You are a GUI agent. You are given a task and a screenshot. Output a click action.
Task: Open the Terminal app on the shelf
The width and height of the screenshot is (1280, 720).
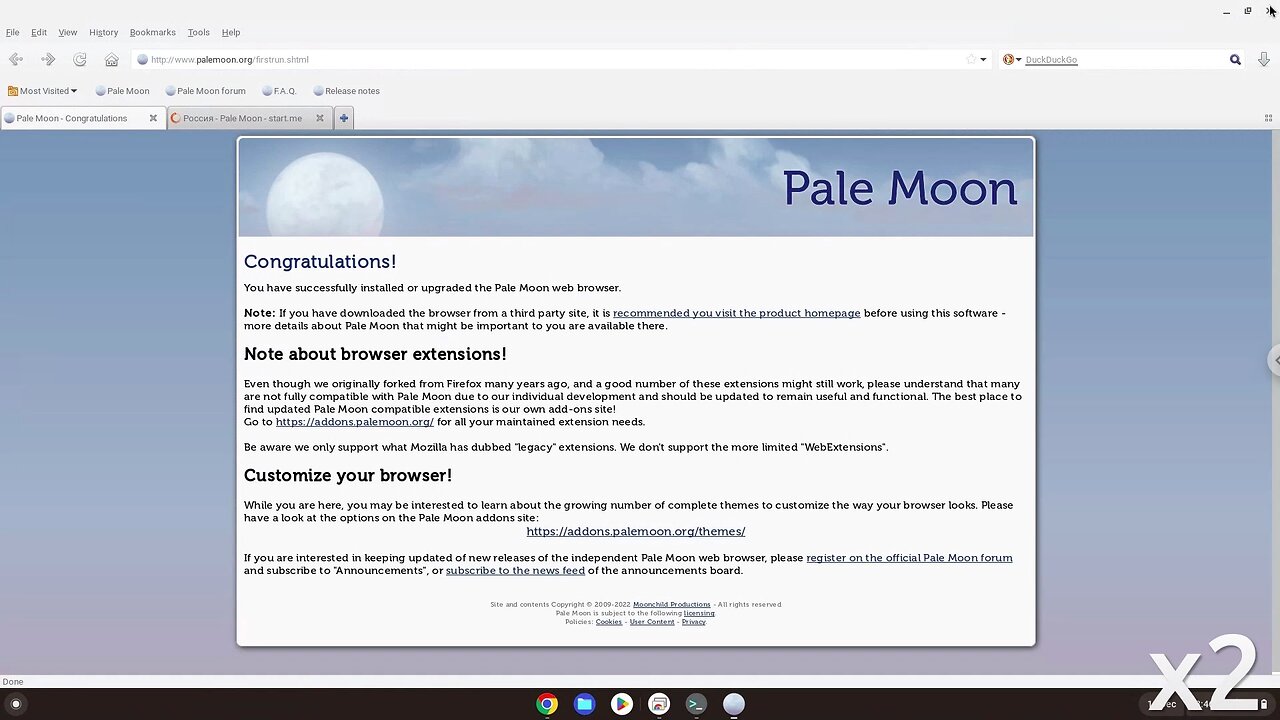[x=696, y=704]
